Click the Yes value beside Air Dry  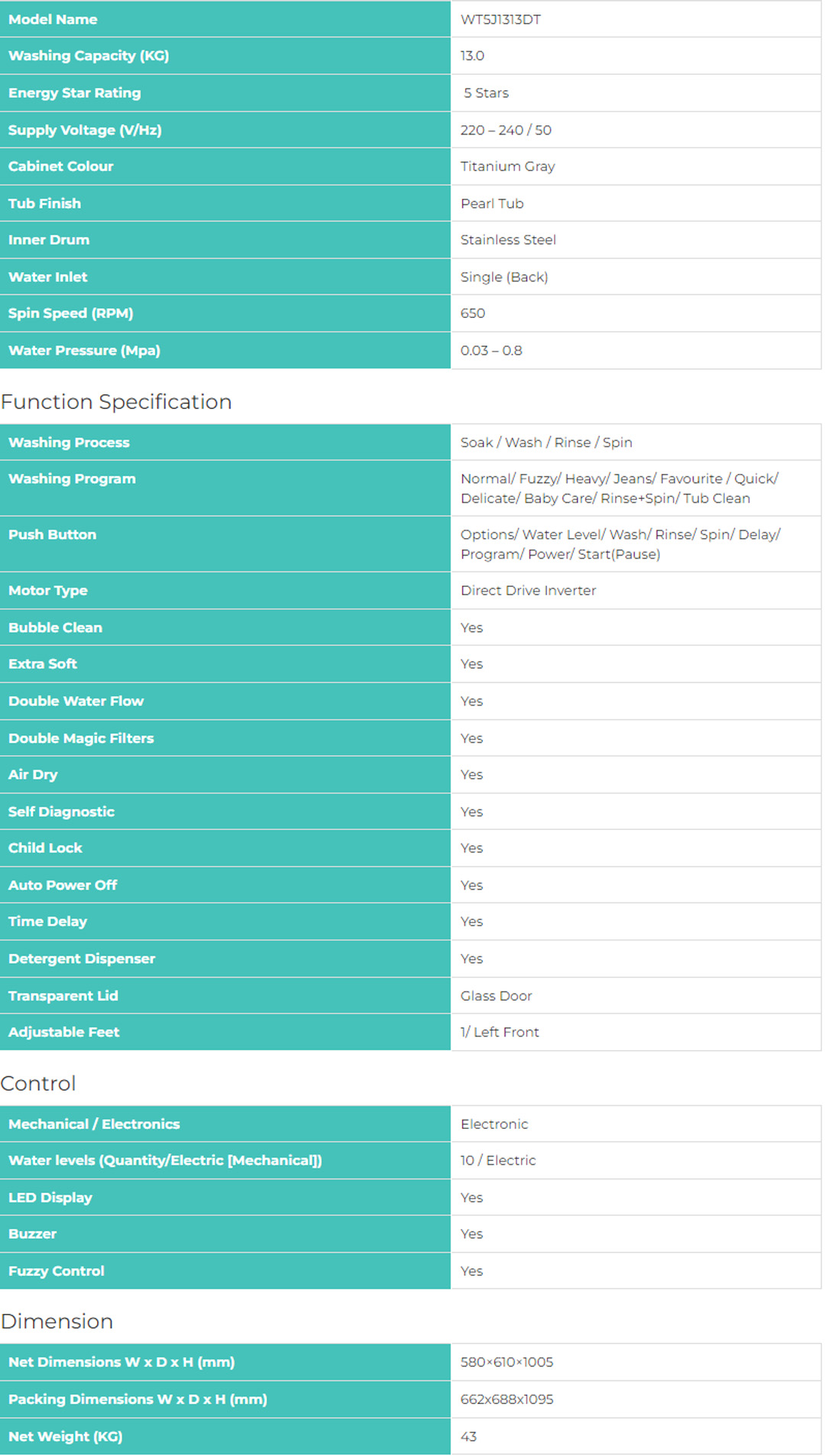471,775
